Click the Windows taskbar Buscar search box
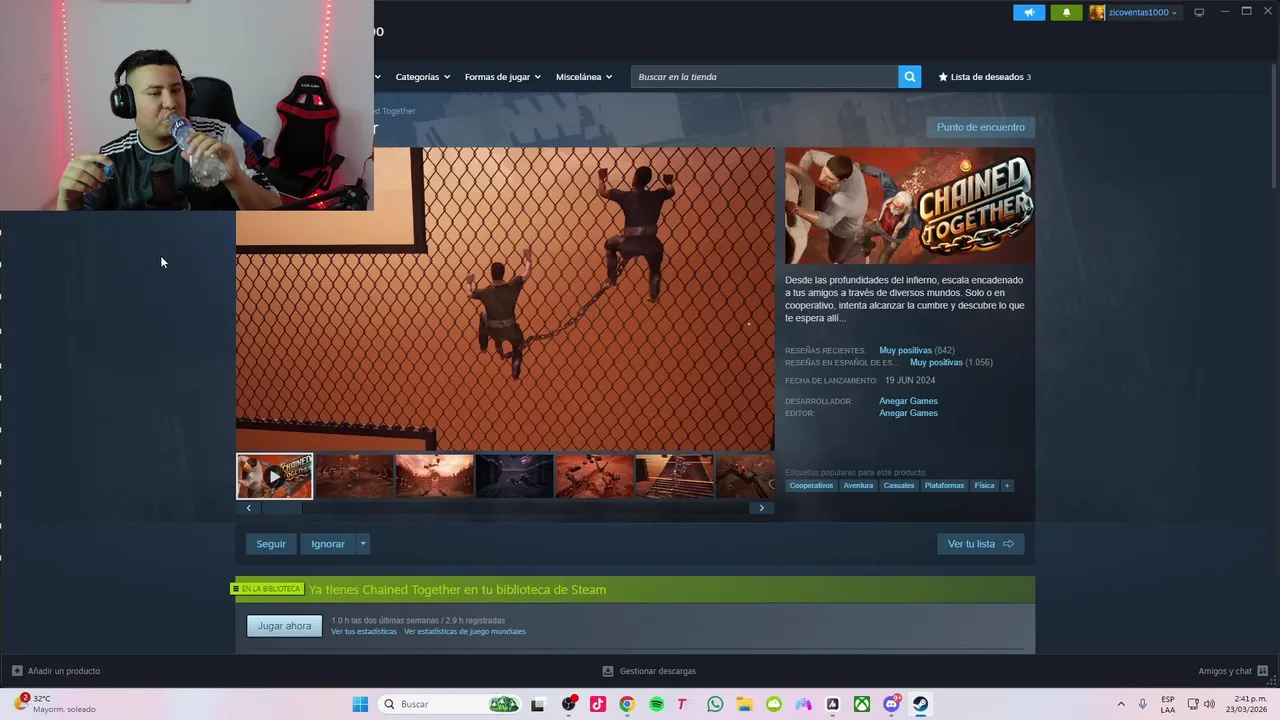 (x=448, y=704)
